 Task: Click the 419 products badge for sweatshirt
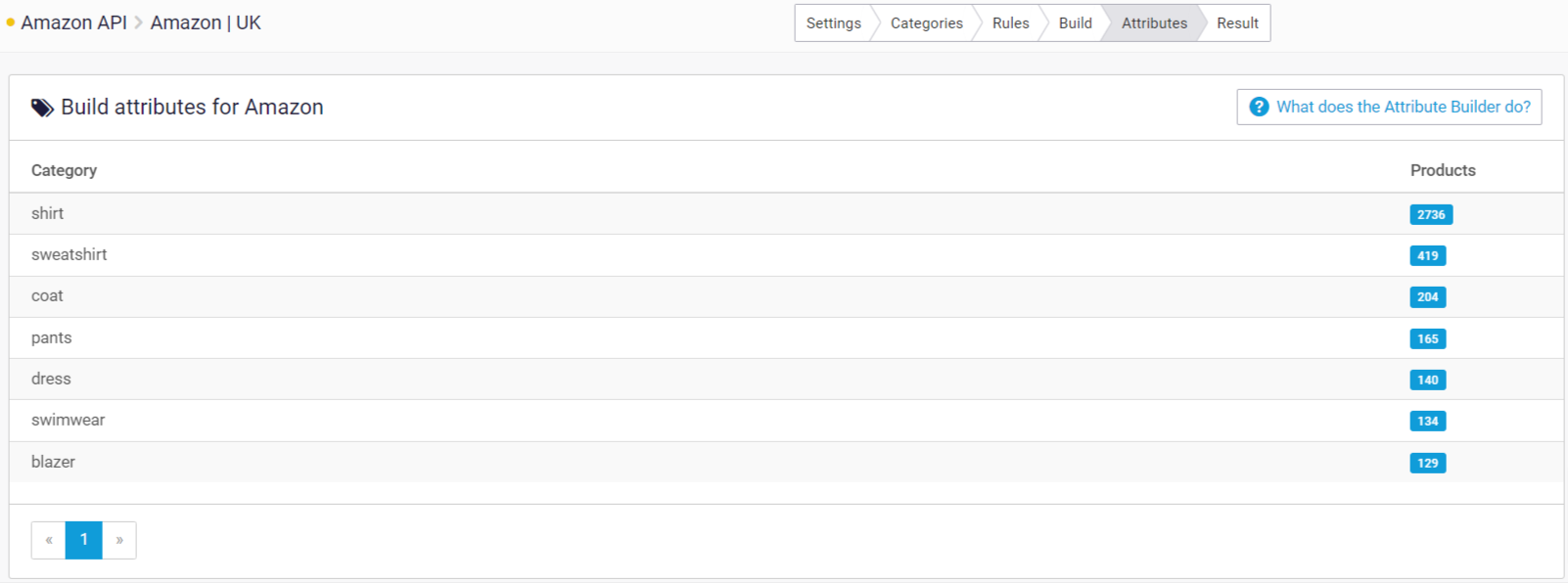pyautogui.click(x=1428, y=255)
